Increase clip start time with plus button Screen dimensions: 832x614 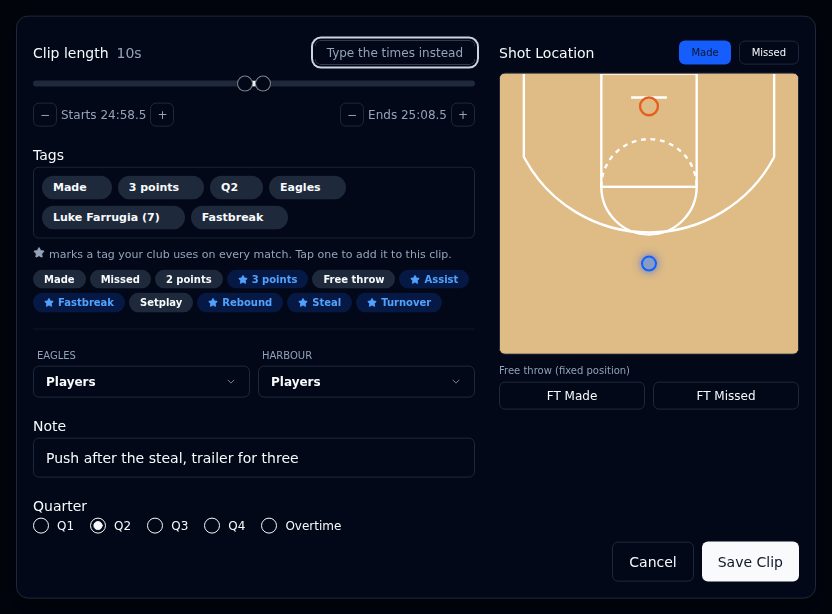162,115
